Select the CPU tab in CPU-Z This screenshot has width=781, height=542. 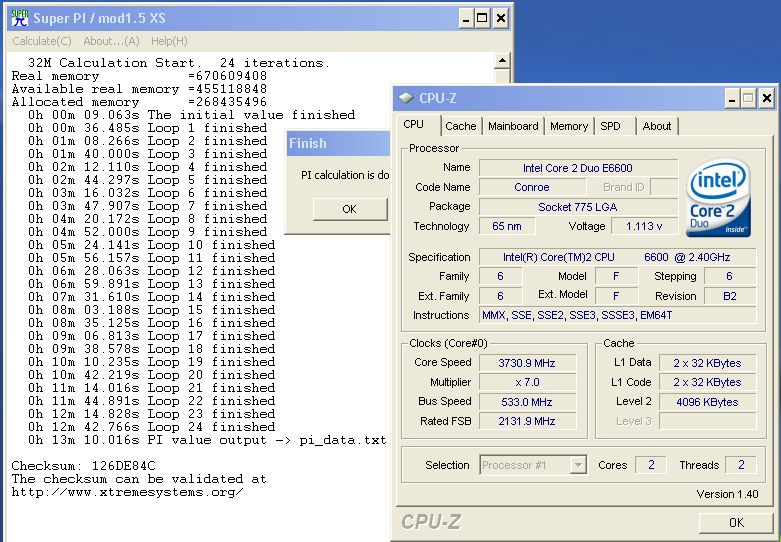413,125
